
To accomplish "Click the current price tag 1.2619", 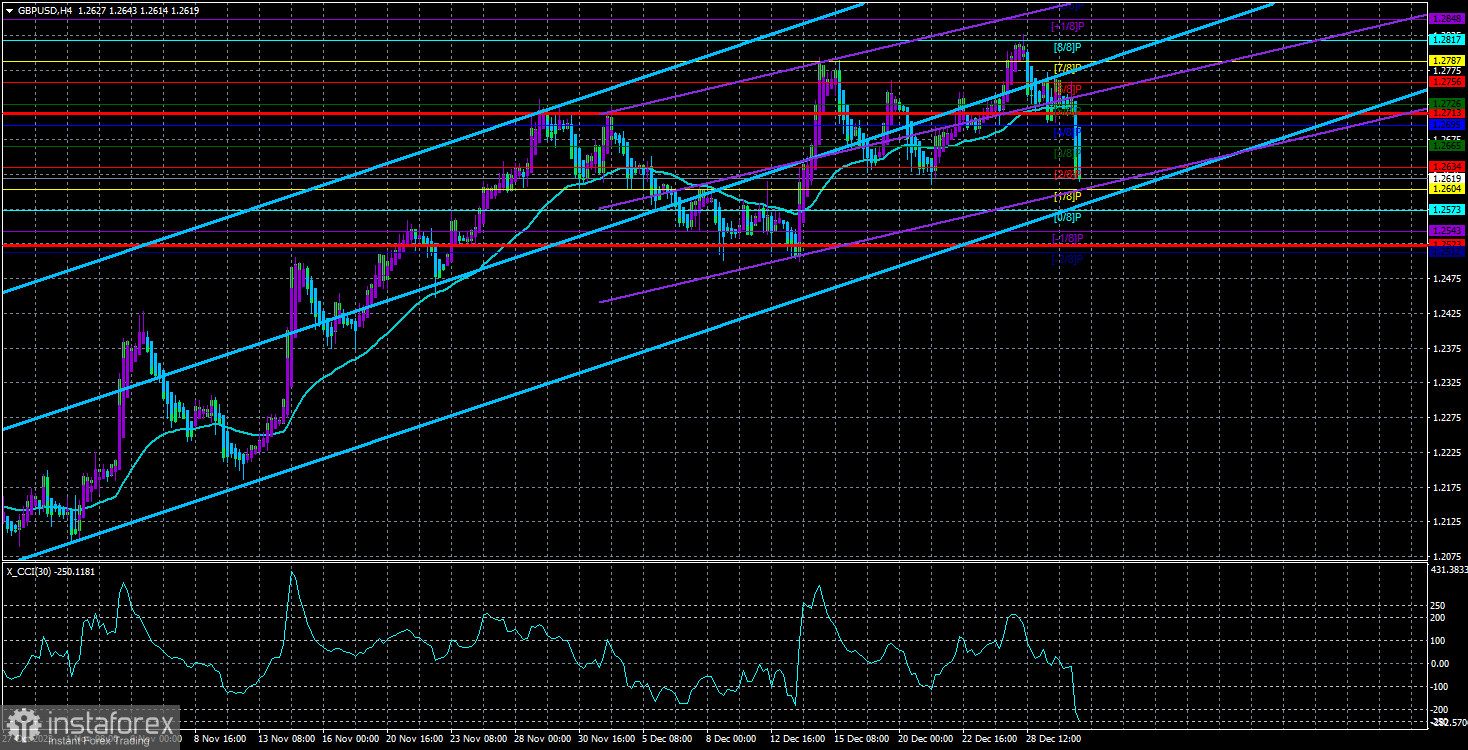I will click(x=1447, y=178).
